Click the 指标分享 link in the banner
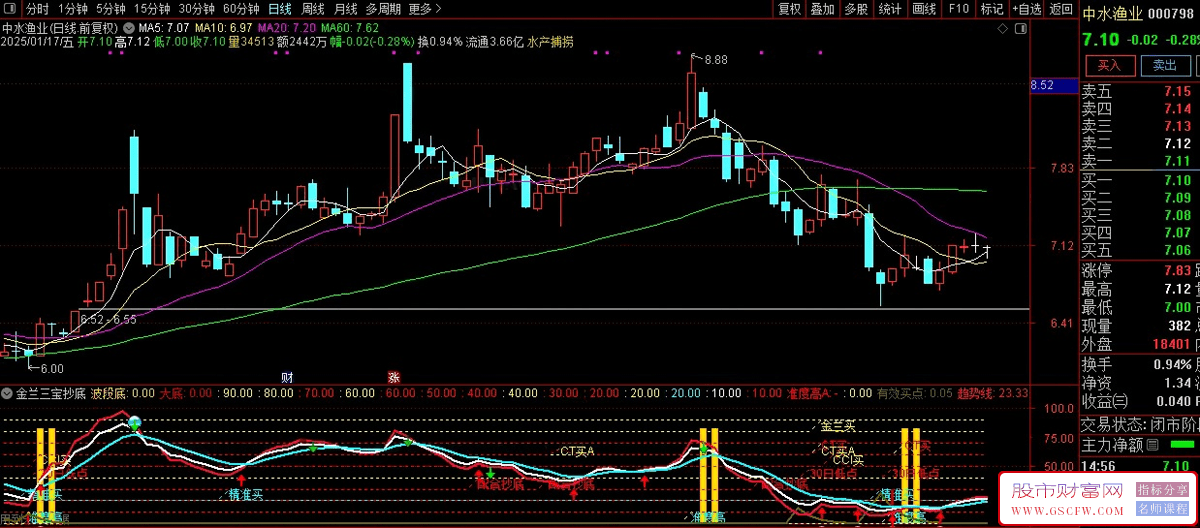Image resolution: width=1200 pixels, height=528 pixels. click(x=1161, y=490)
